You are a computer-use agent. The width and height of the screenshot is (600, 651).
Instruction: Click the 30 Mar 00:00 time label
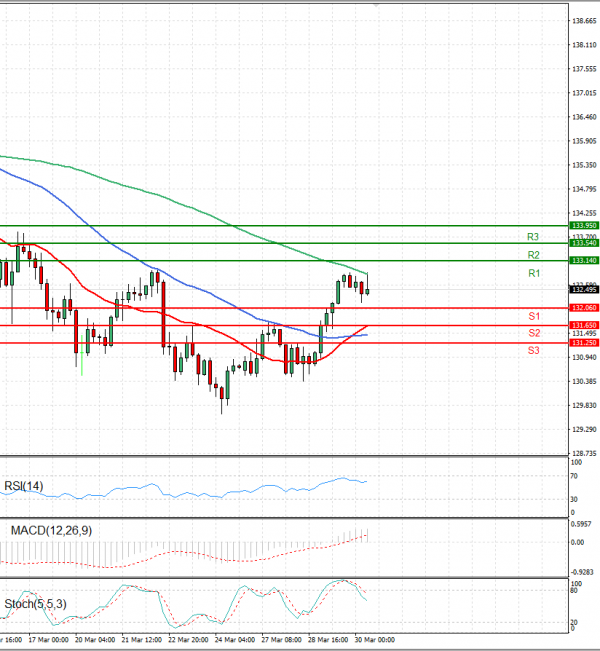point(375,640)
